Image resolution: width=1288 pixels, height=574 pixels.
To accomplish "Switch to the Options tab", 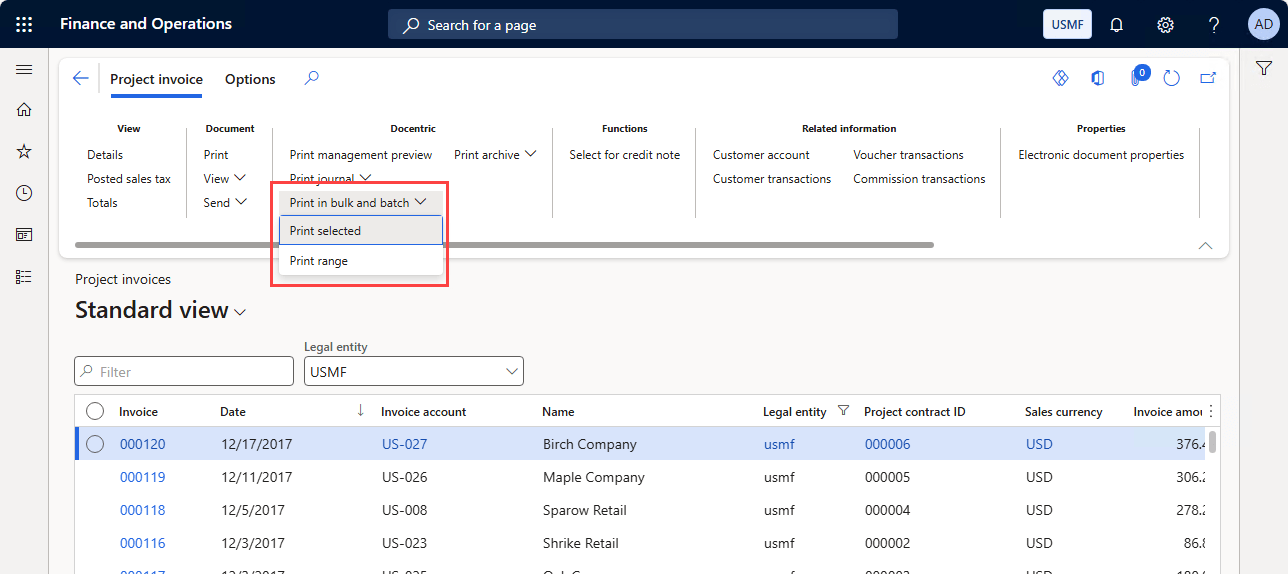I will click(x=250, y=79).
